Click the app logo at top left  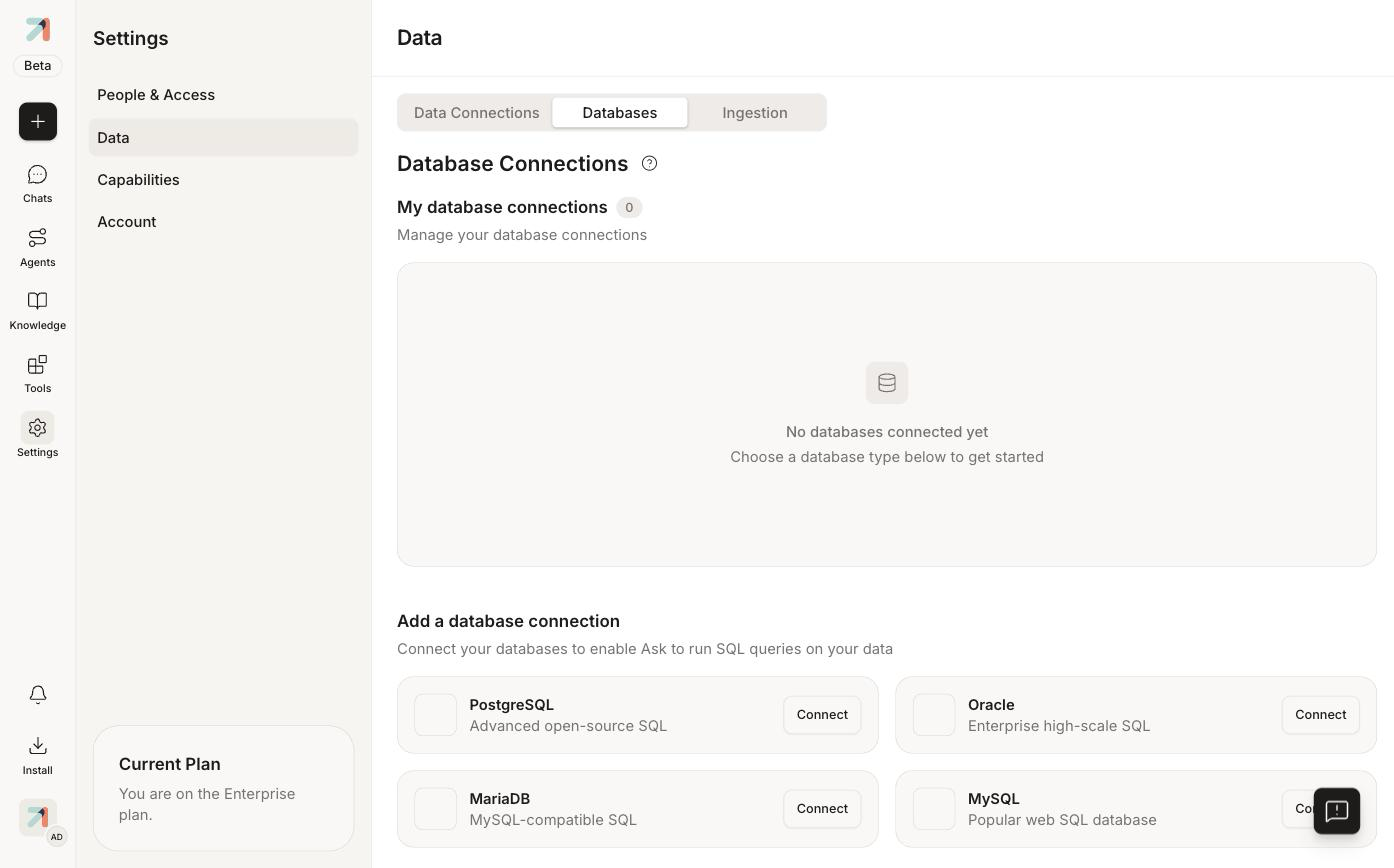click(x=38, y=29)
